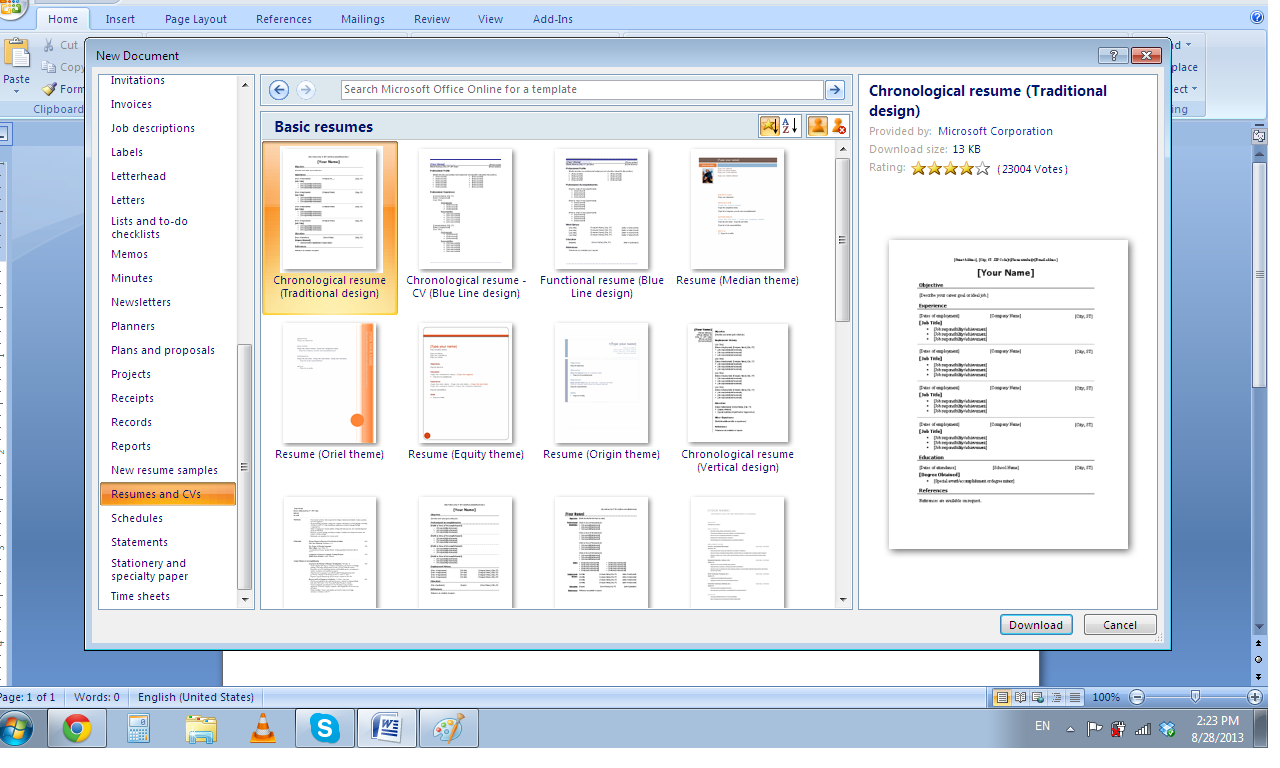Viewport: 1280px width, 768px height.
Task: Open the Windows Start menu
Action: pos(16,729)
